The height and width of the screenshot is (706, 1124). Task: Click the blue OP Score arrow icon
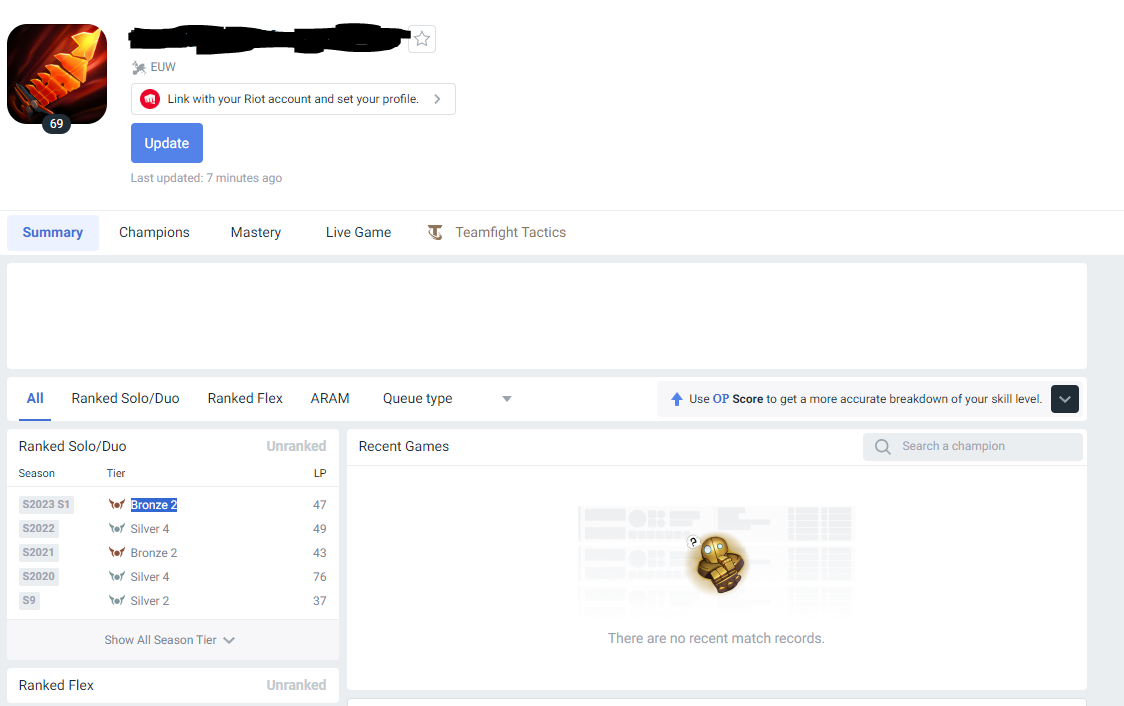coord(676,399)
